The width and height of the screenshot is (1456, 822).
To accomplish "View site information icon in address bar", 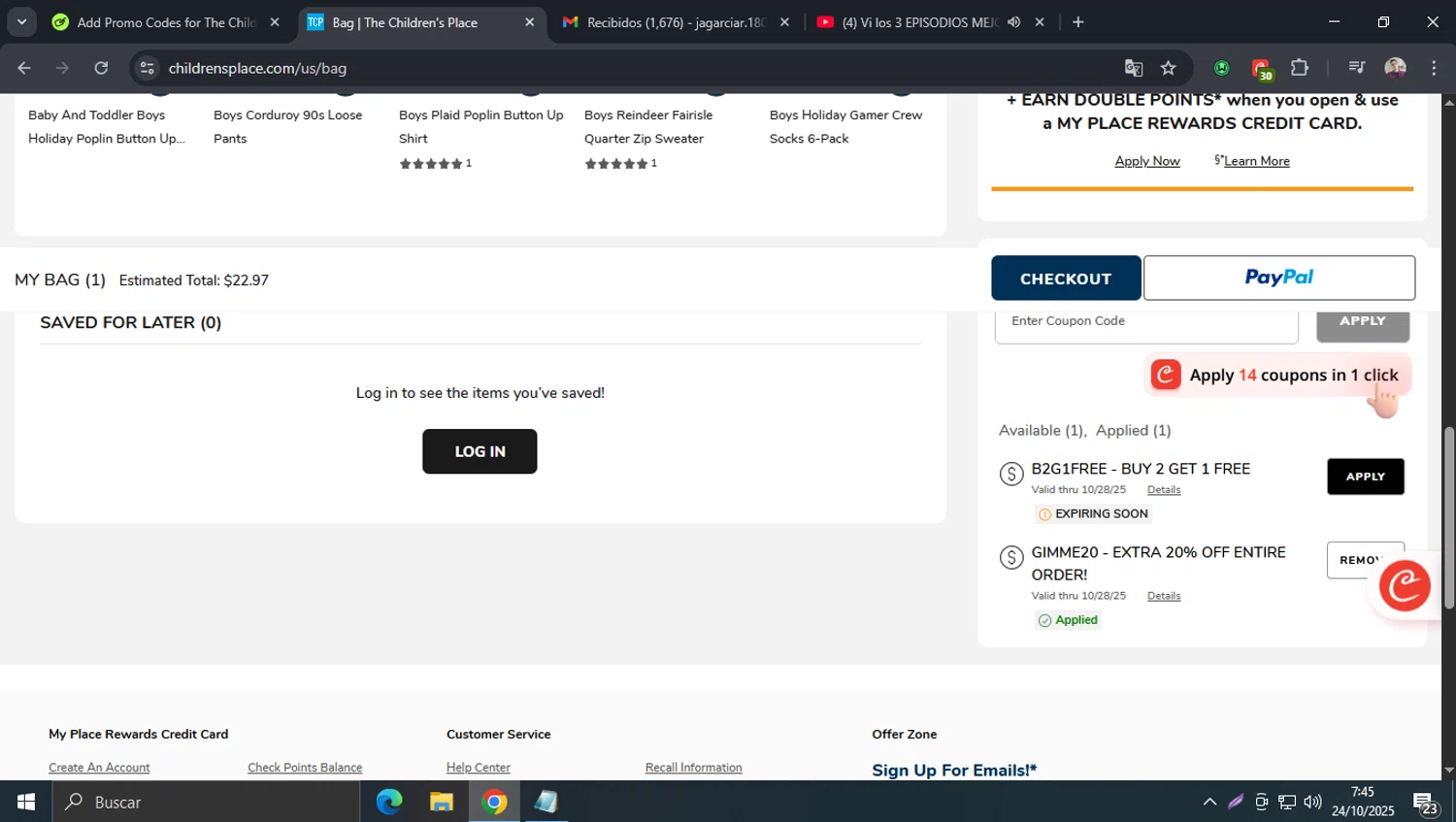I will (x=147, y=68).
